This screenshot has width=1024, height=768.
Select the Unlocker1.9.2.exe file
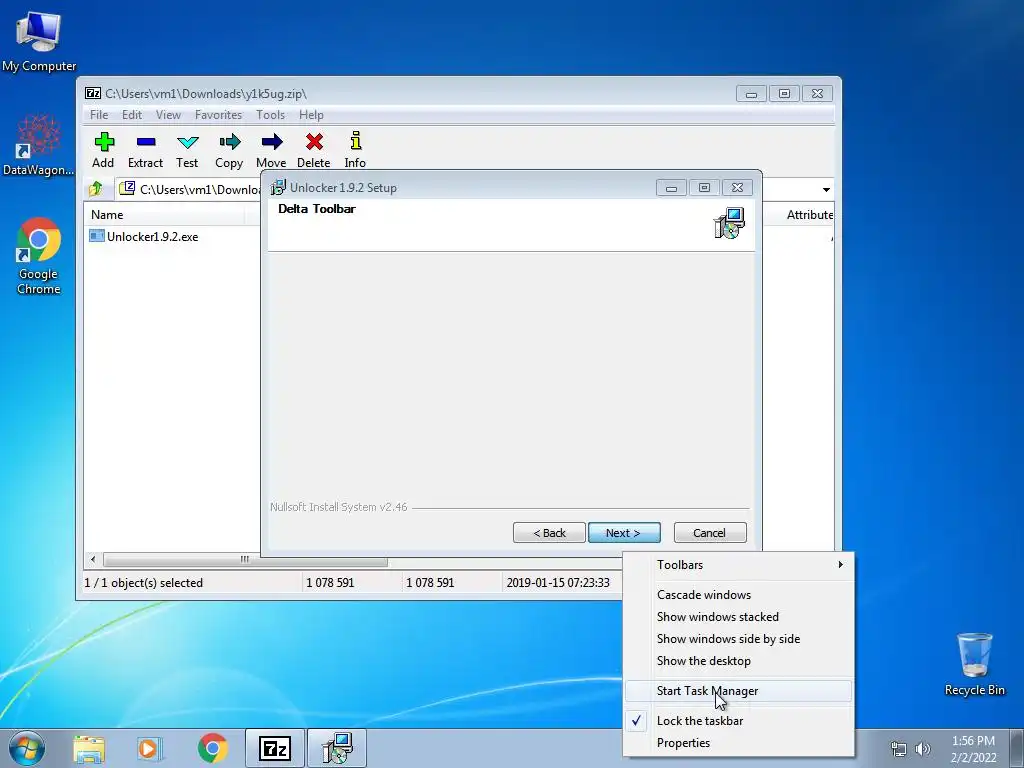tap(144, 236)
